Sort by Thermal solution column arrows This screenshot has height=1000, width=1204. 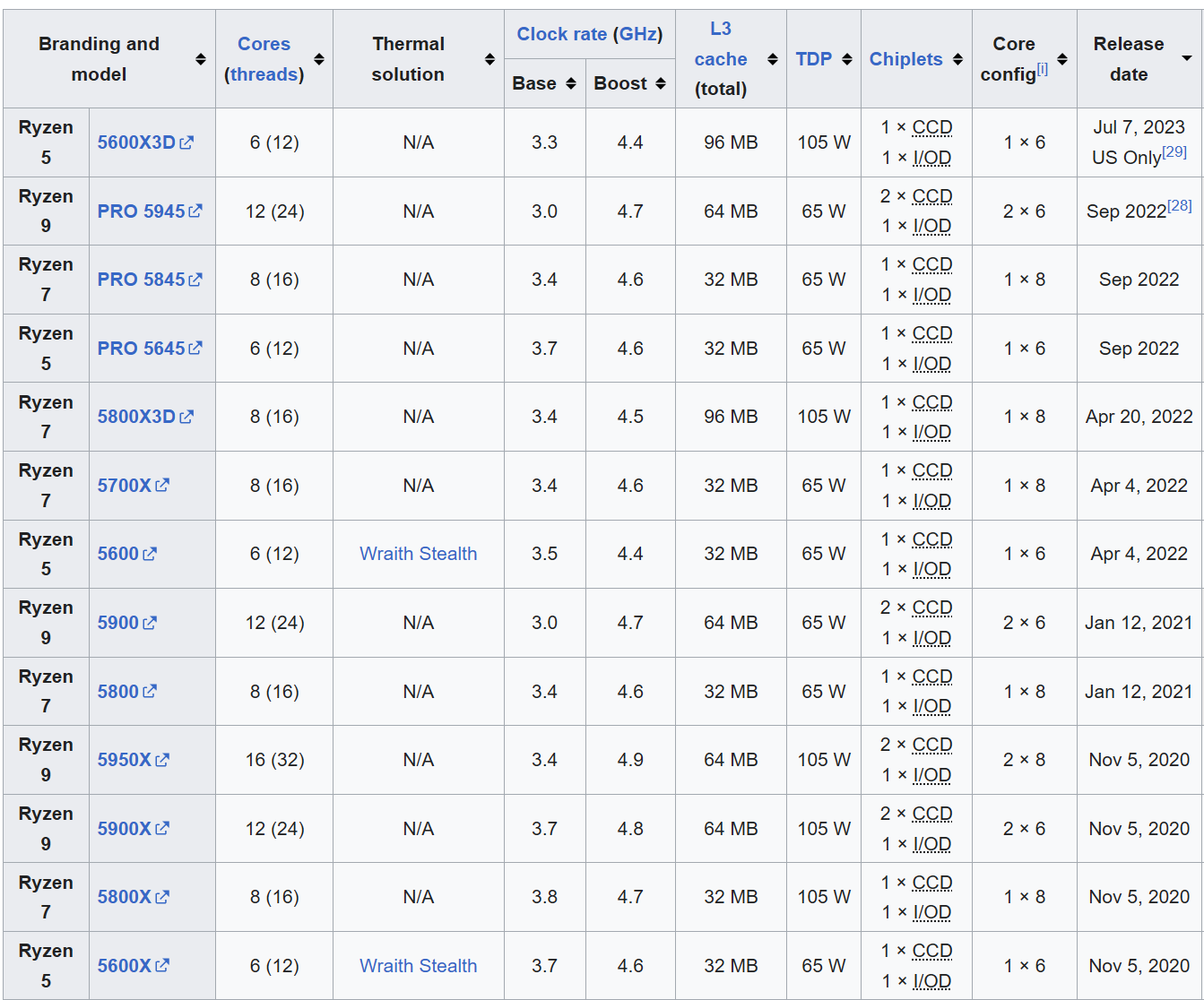point(489,59)
